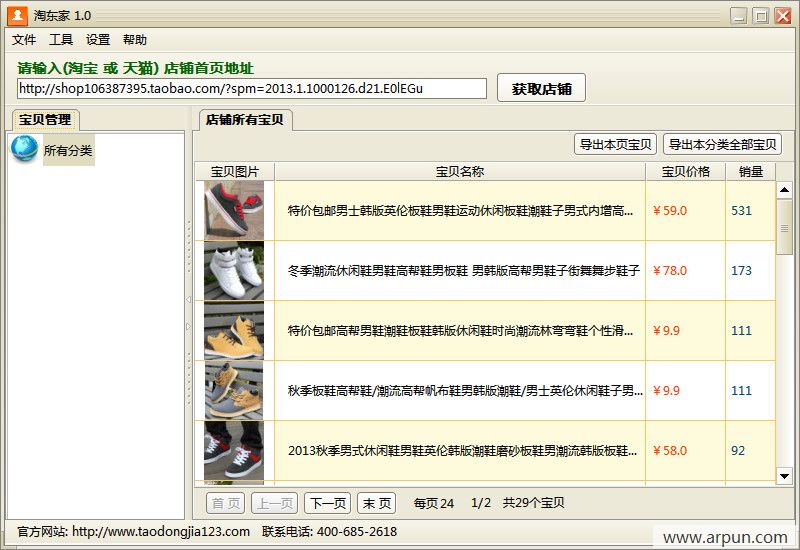Select the red-black sneaker thumbnail priced ¥59.0

(x=234, y=210)
